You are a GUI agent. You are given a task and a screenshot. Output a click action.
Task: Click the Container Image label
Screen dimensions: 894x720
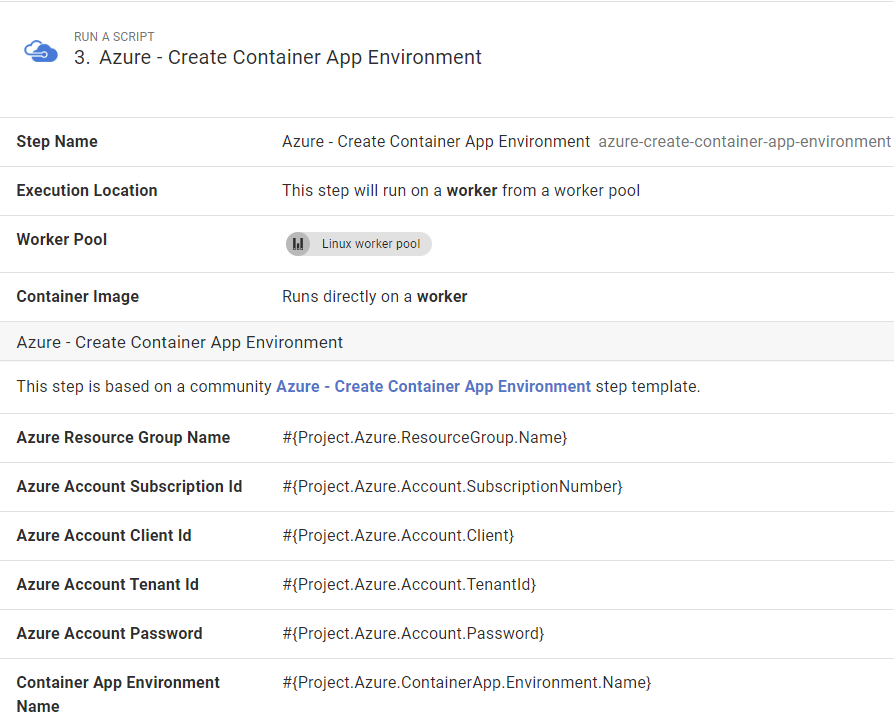pos(78,296)
